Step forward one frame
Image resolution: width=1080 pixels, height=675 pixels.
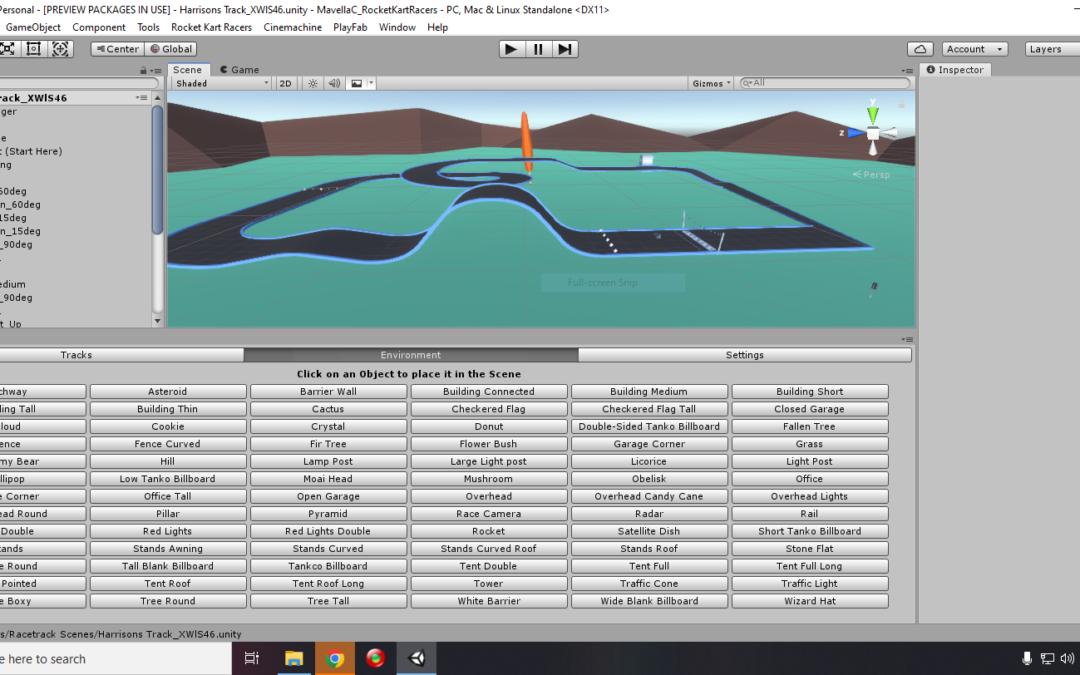point(565,49)
